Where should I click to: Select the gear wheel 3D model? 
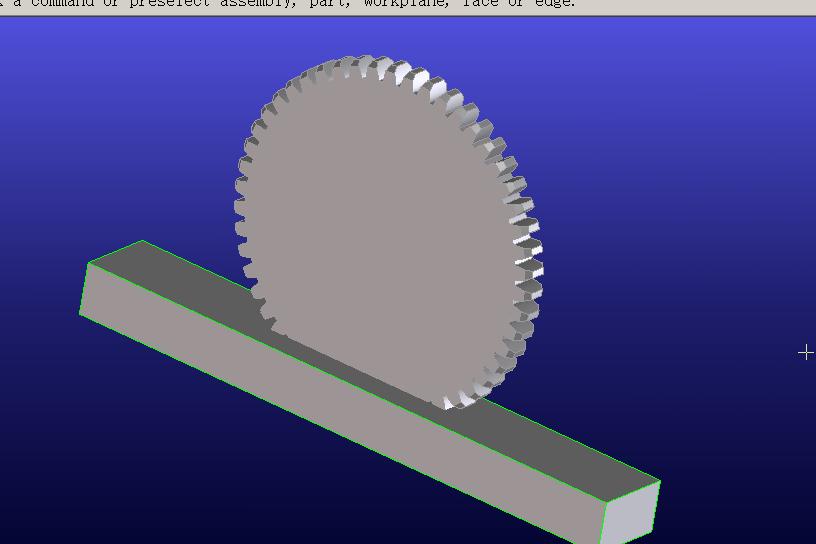tap(388, 232)
